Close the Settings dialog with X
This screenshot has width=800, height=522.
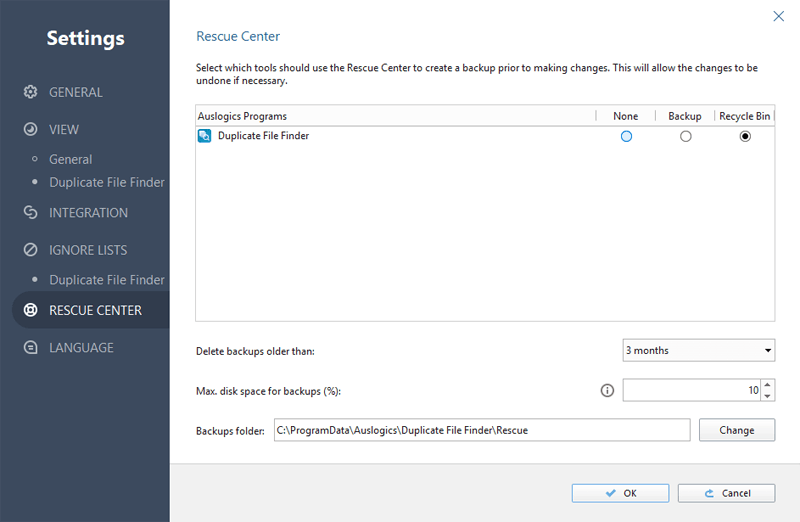point(779,16)
